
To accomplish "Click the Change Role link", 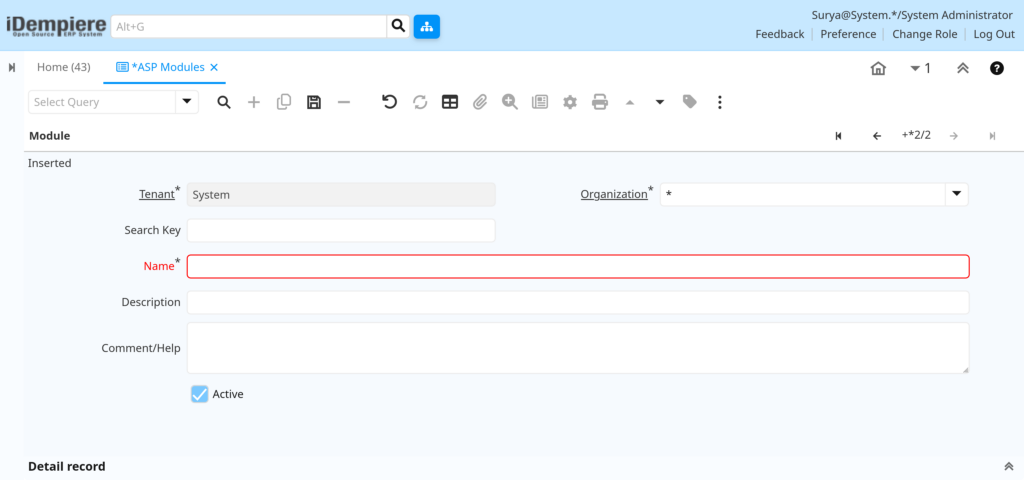I will (925, 34).
